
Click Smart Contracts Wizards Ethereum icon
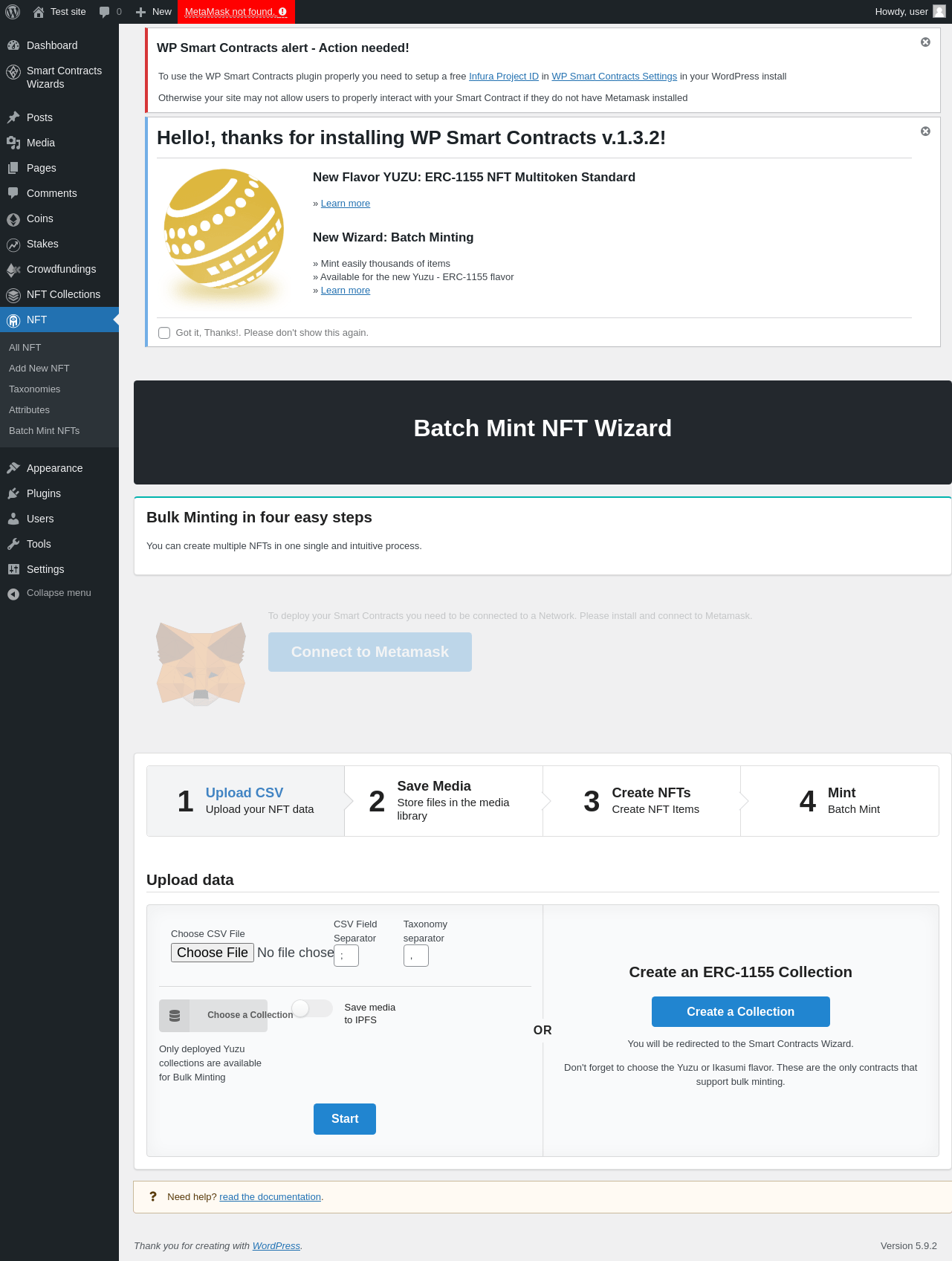tap(13, 71)
